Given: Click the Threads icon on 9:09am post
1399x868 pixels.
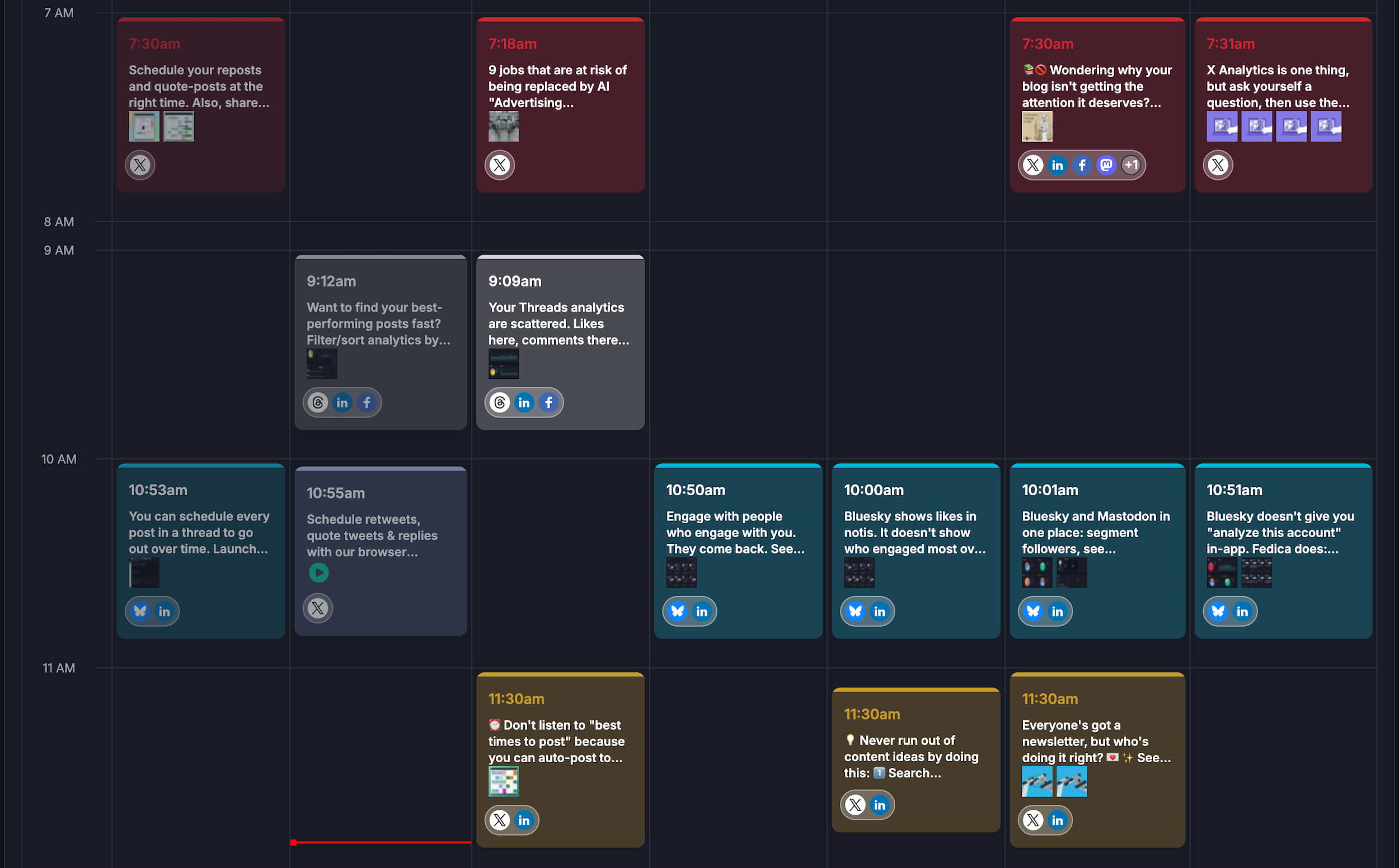Looking at the screenshot, I should point(499,402).
